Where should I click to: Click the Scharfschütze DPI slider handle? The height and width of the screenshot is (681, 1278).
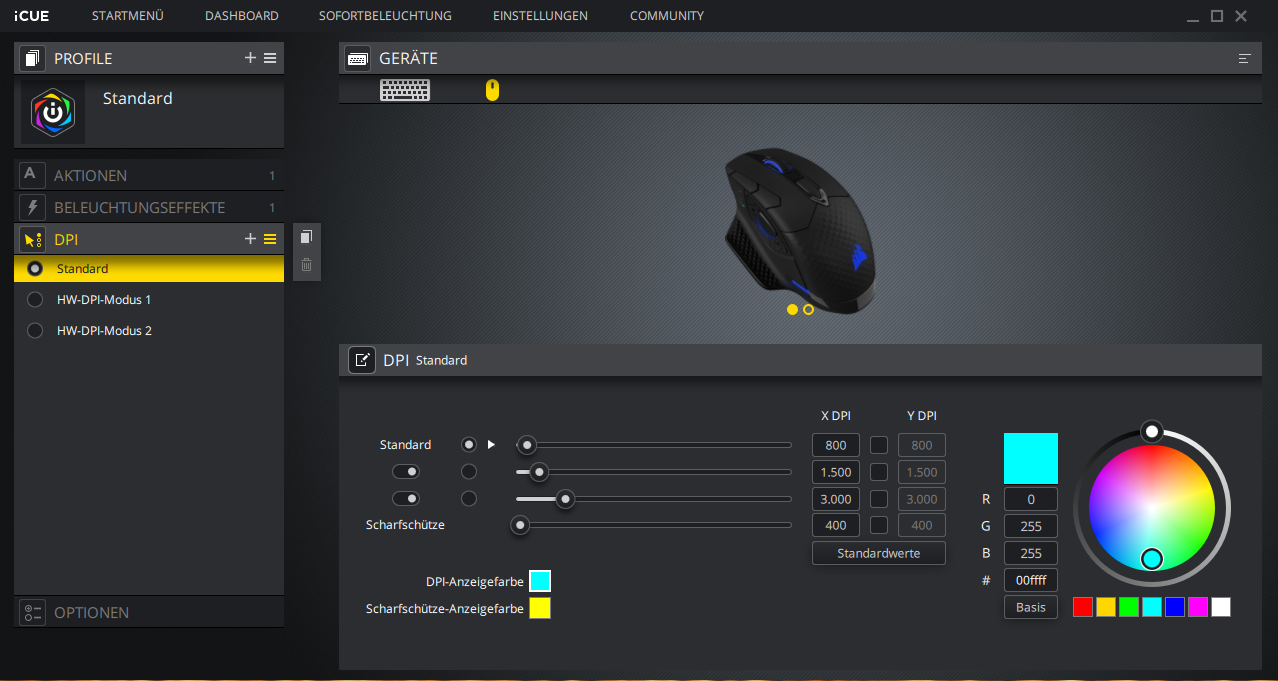pos(520,525)
